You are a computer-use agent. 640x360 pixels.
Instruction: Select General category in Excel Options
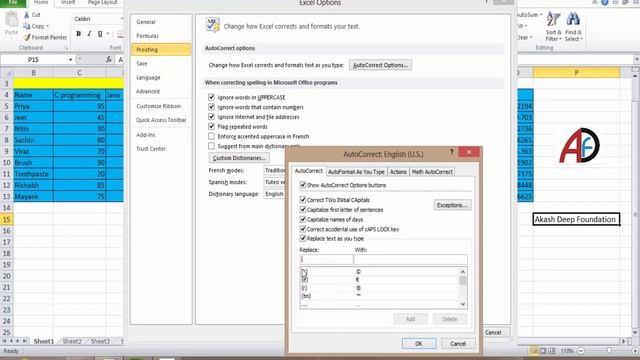point(161,22)
